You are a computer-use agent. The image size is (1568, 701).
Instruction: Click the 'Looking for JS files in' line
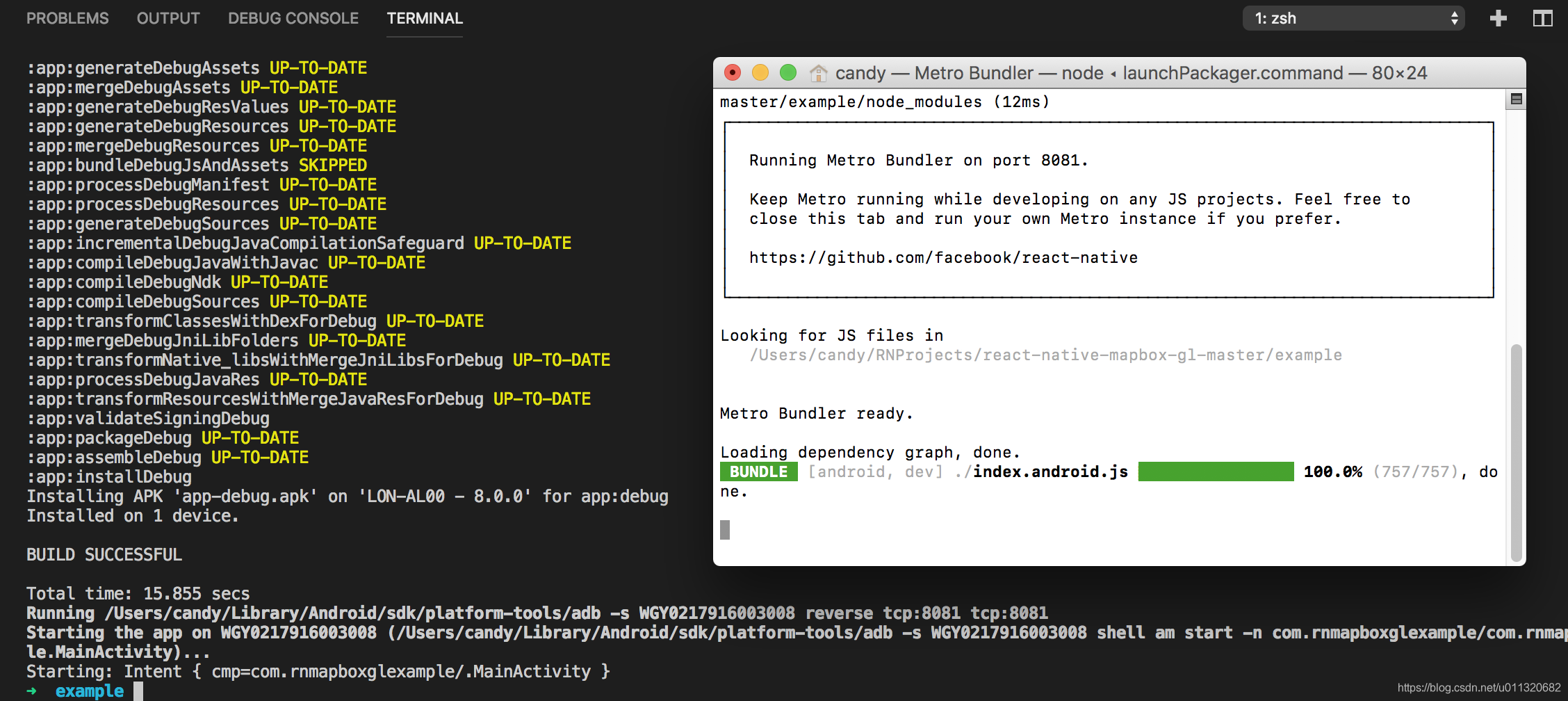tap(831, 336)
